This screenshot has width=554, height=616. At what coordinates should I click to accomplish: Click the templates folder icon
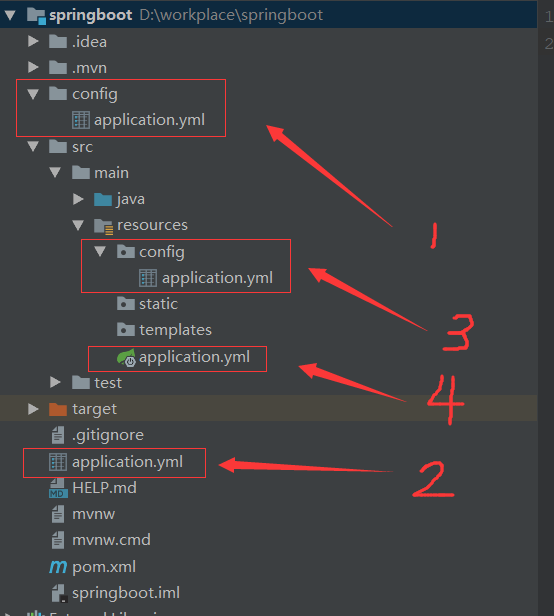(x=126, y=329)
